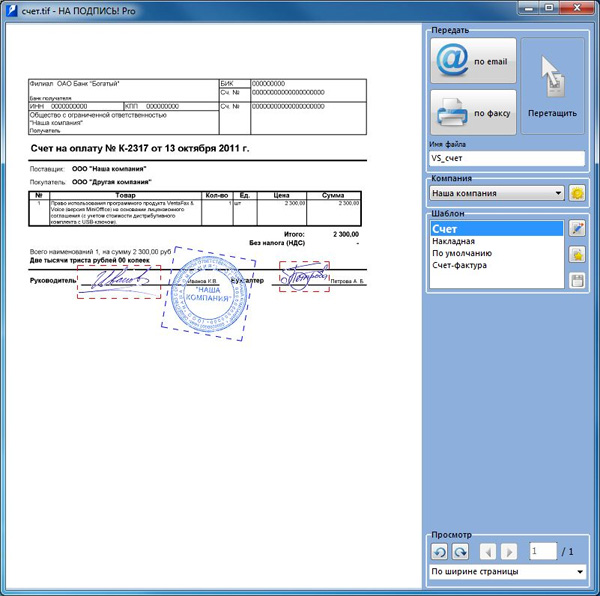The height and width of the screenshot is (596, 600).
Task: Rotate the page clockwise
Action: [x=460, y=551]
